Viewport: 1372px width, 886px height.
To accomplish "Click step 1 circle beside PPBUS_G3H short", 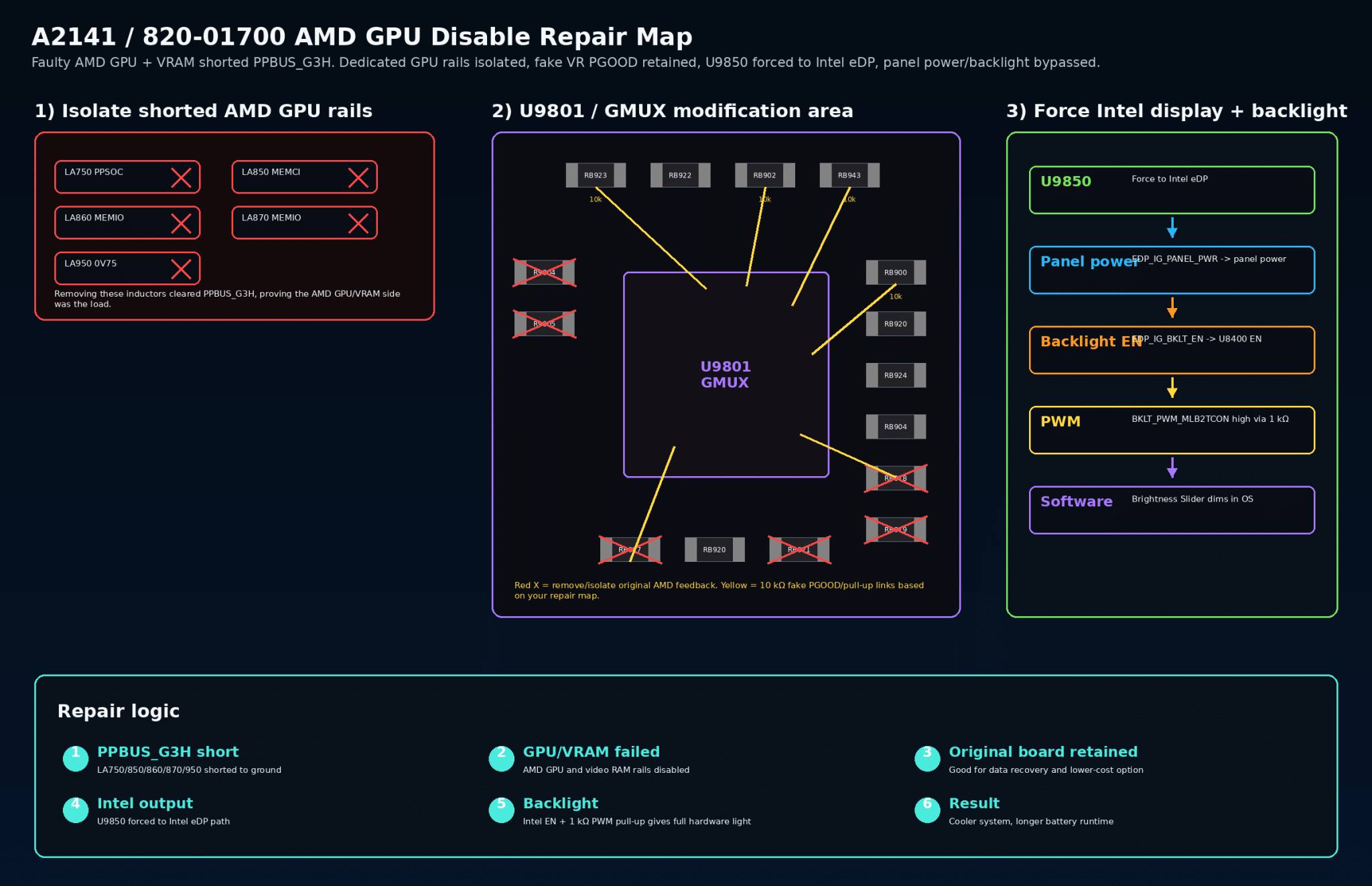I will [x=76, y=758].
